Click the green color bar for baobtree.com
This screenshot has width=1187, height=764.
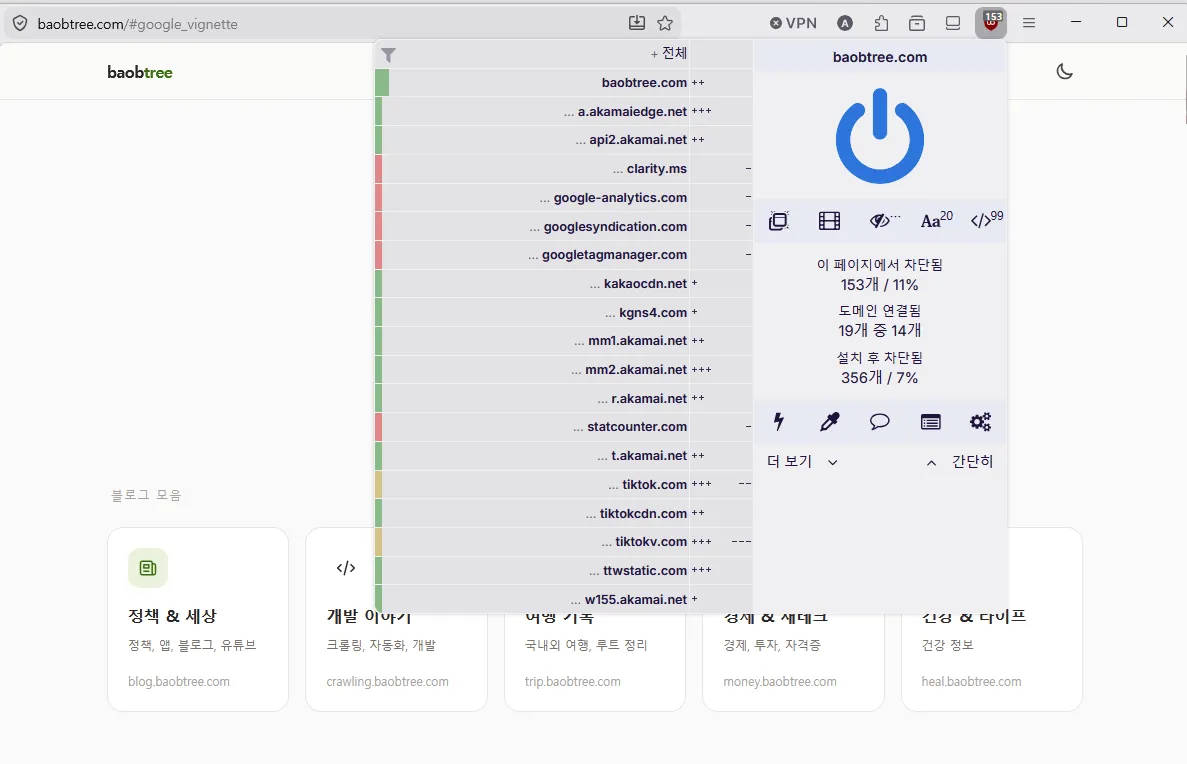[x=382, y=83]
